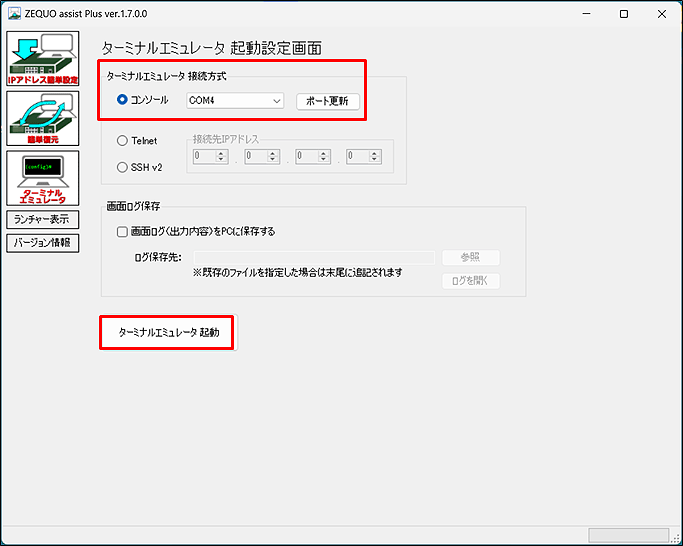Click the easy restore (簡単復元) icon
This screenshot has height=546, width=683.
[43, 118]
